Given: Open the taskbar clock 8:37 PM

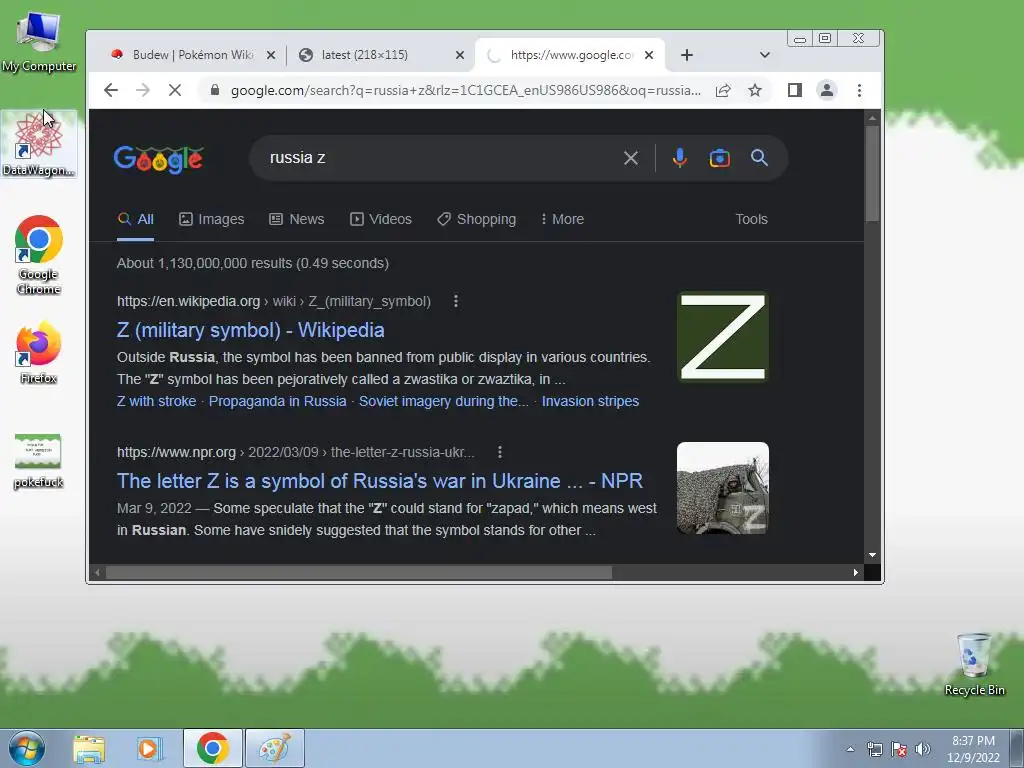Looking at the screenshot, I should point(973,749).
